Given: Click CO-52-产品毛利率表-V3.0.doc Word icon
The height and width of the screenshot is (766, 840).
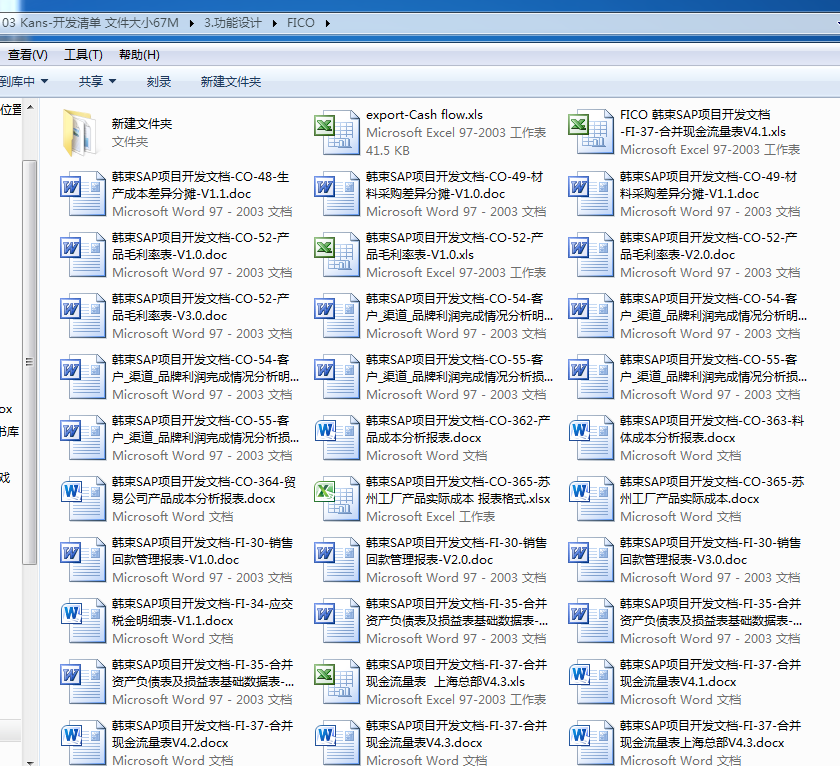Looking at the screenshot, I should click(82, 316).
